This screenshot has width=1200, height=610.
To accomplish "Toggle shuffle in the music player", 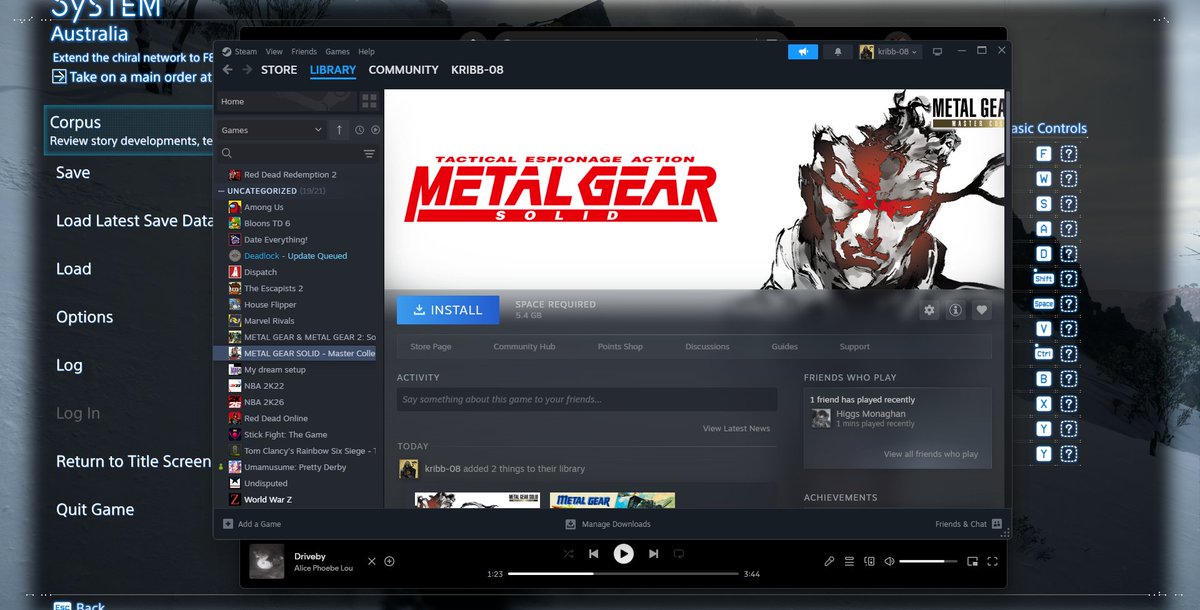I will (568, 553).
